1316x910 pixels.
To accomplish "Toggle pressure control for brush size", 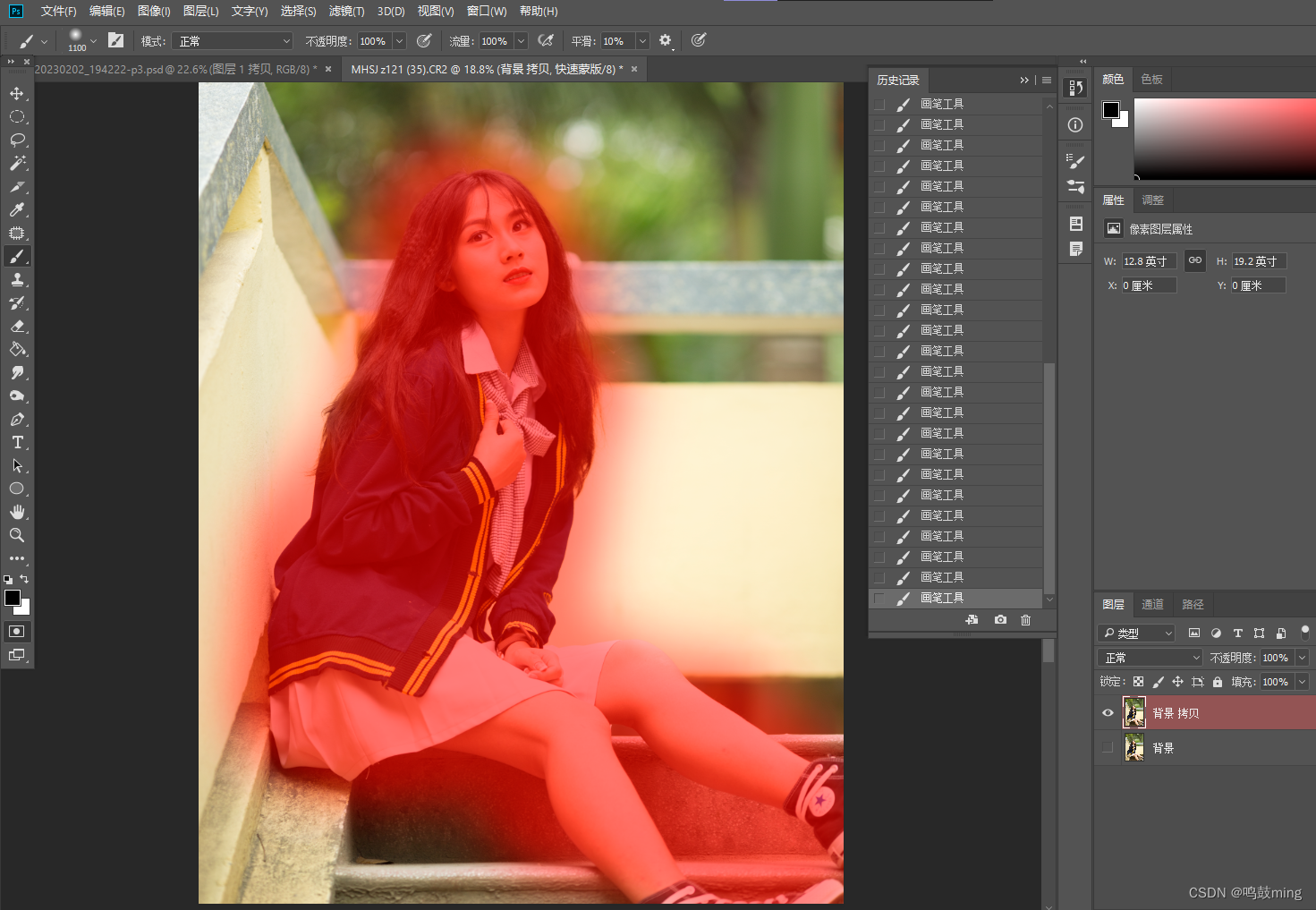I will click(x=699, y=40).
